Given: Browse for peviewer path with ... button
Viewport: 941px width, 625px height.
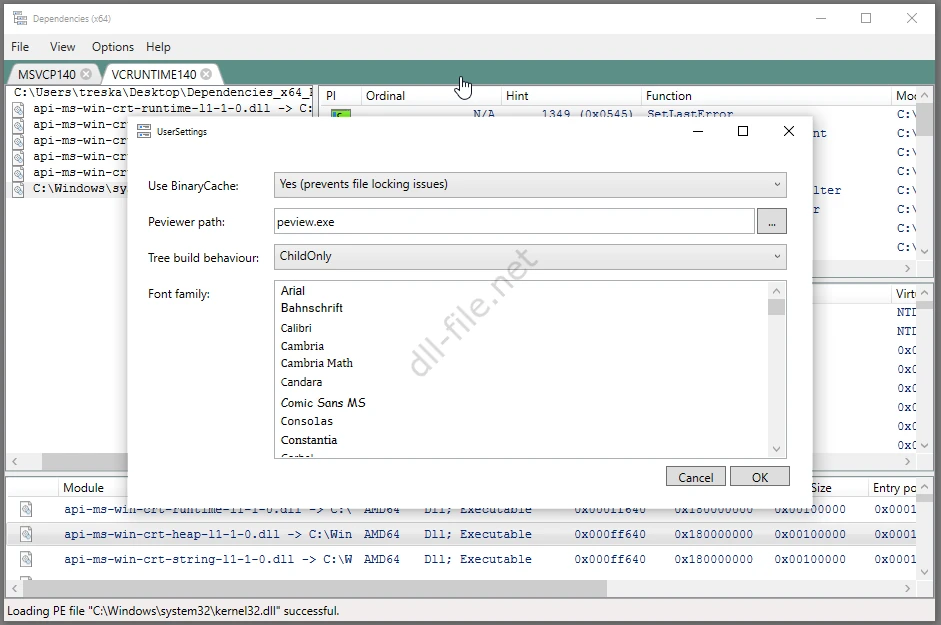Looking at the screenshot, I should [x=772, y=222].
